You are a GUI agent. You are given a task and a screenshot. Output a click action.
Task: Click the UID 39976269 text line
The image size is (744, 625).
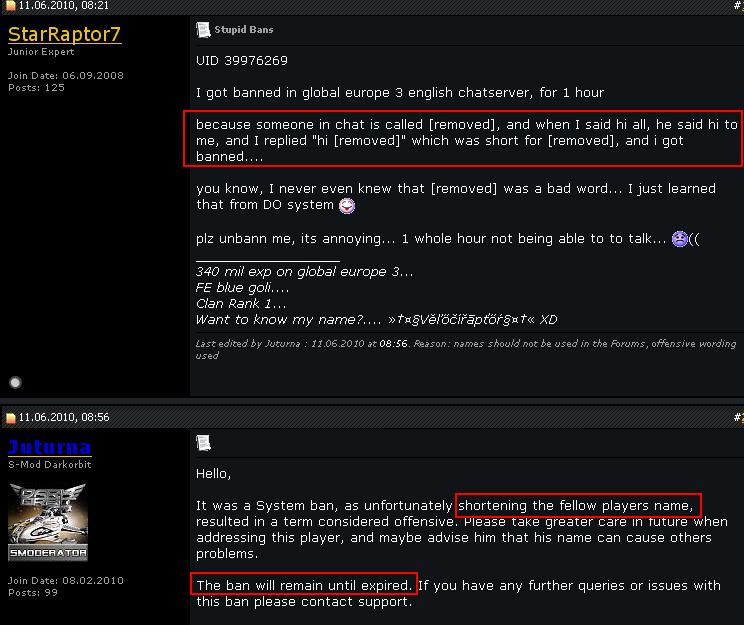pos(242,61)
